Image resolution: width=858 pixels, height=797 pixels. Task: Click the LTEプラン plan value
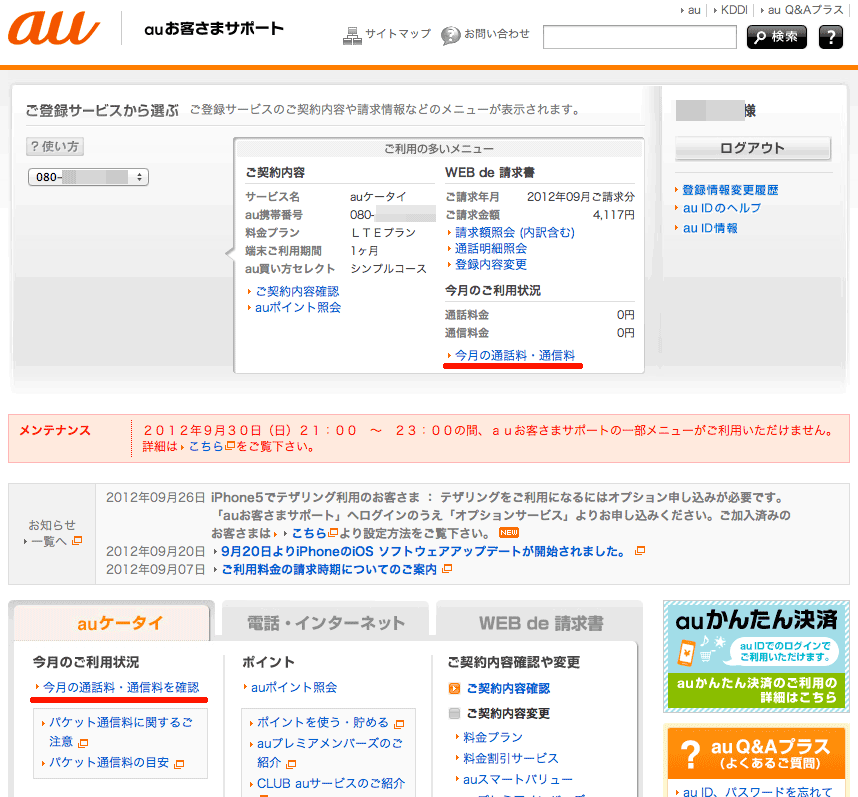pos(383,233)
